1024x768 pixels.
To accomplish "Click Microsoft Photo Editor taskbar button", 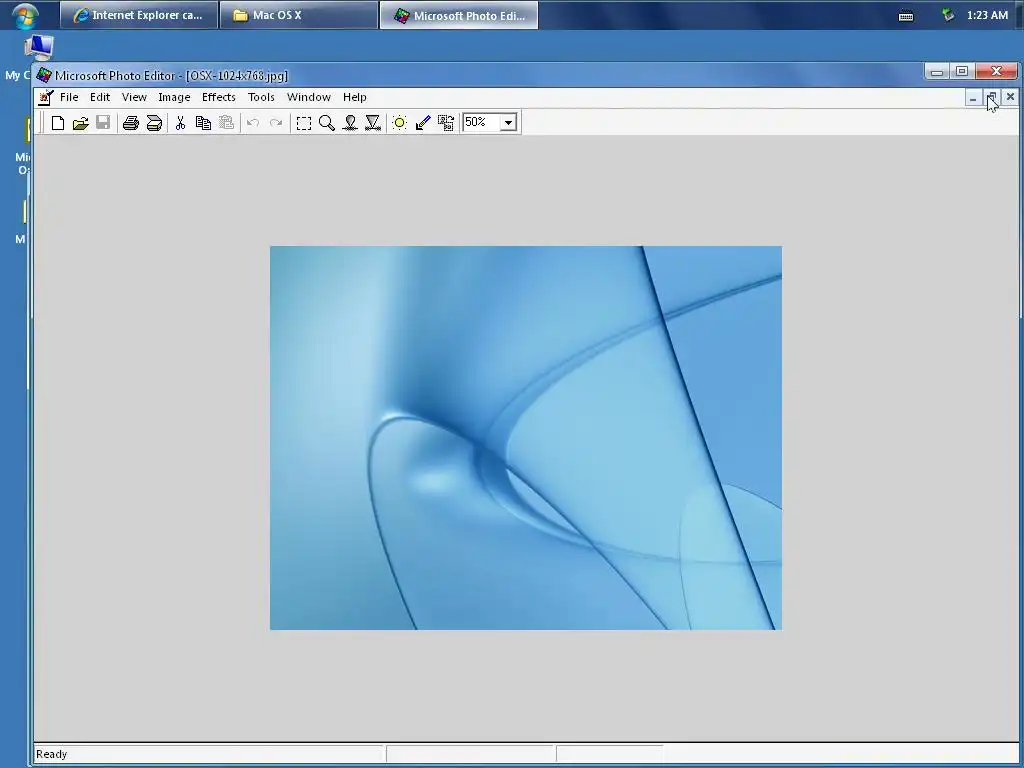I will [459, 15].
